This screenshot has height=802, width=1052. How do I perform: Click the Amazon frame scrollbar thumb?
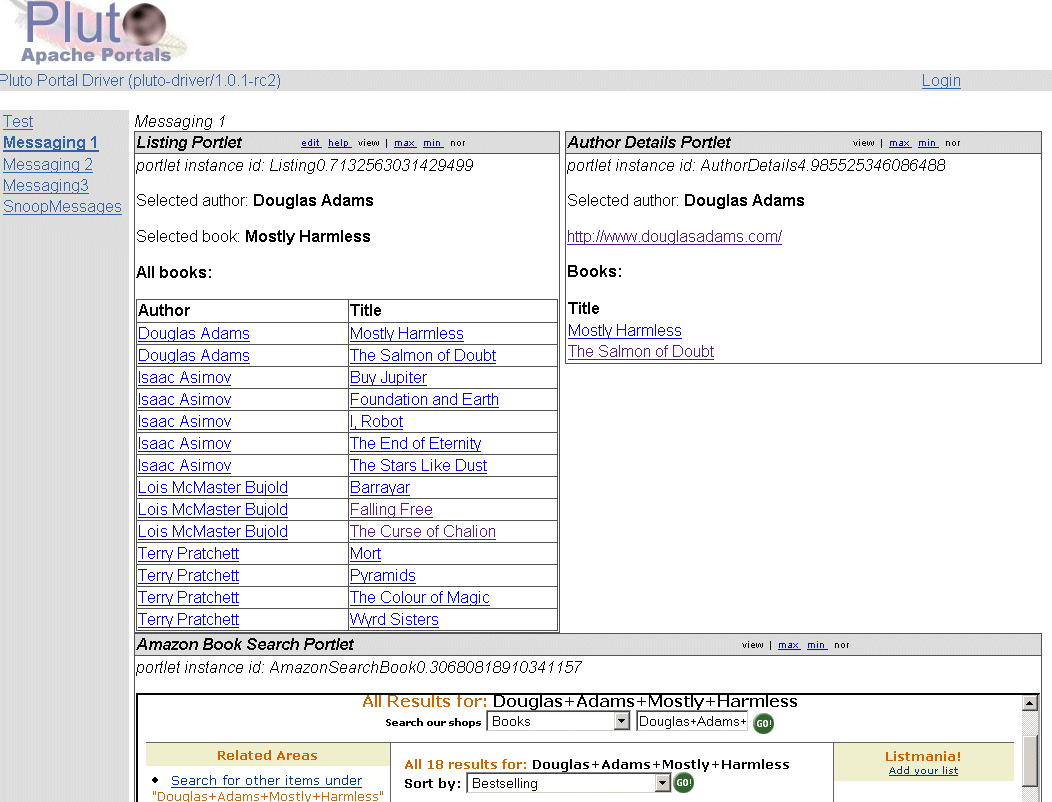tap(1030, 759)
